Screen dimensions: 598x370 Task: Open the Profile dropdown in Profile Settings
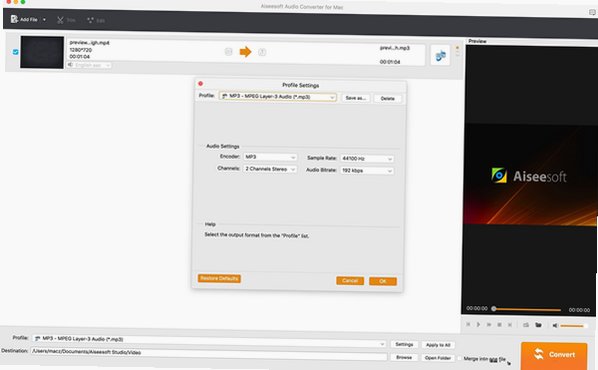pos(278,97)
